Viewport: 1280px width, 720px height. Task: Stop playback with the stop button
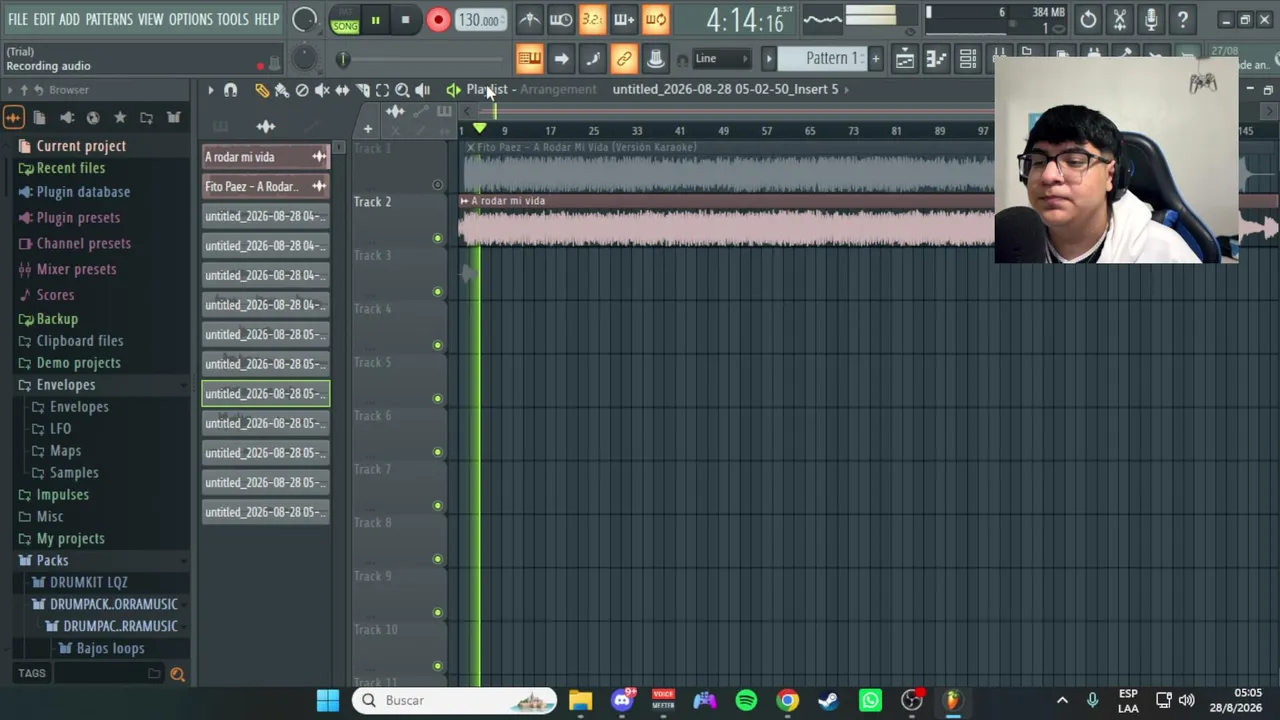click(405, 20)
